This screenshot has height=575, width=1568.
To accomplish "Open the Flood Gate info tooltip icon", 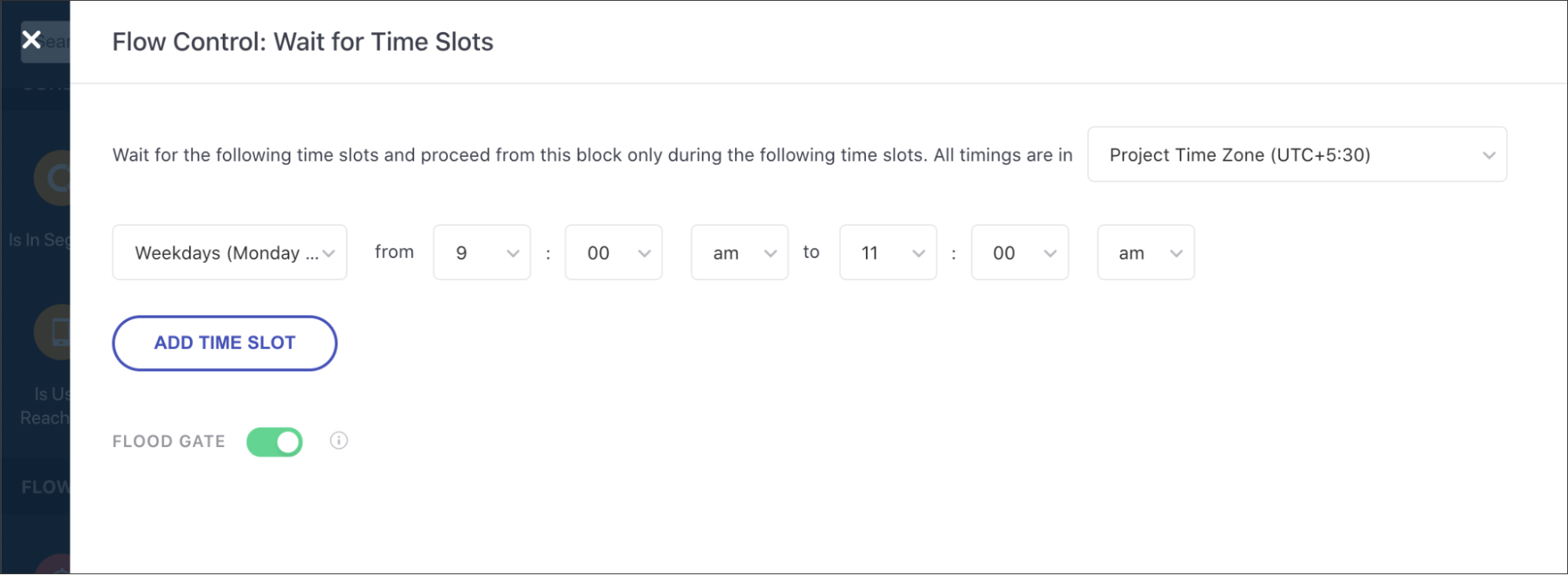I will click(338, 441).
